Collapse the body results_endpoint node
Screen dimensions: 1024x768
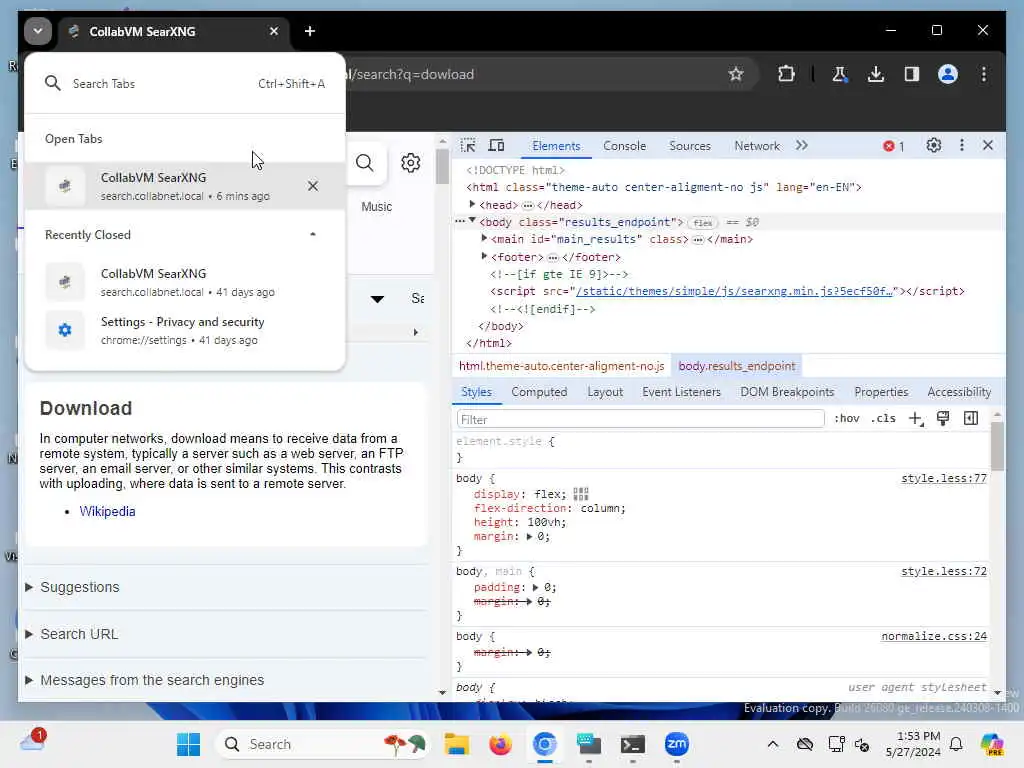coord(472,221)
